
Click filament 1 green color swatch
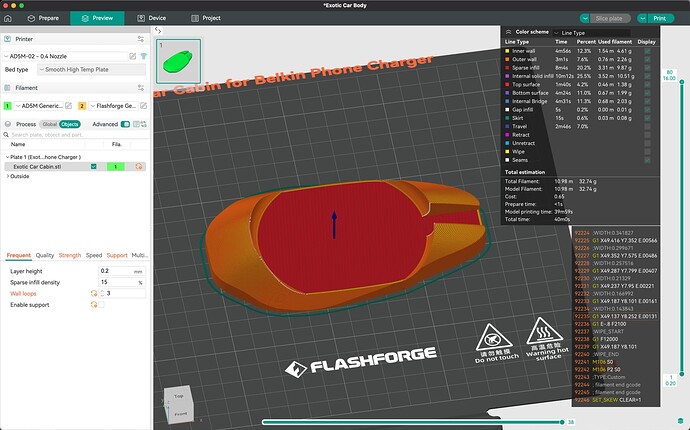coord(7,106)
